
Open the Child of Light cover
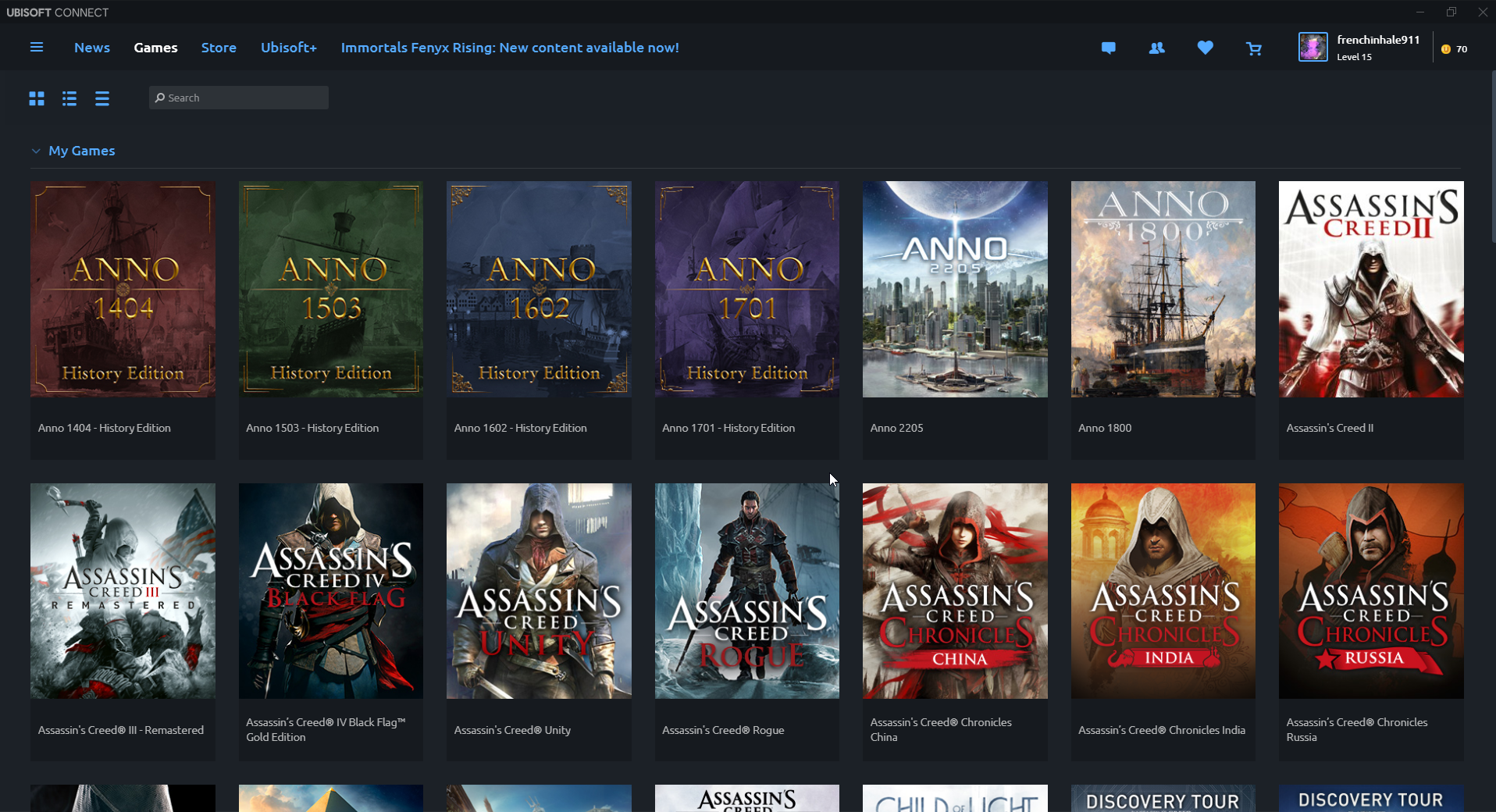[x=955, y=798]
